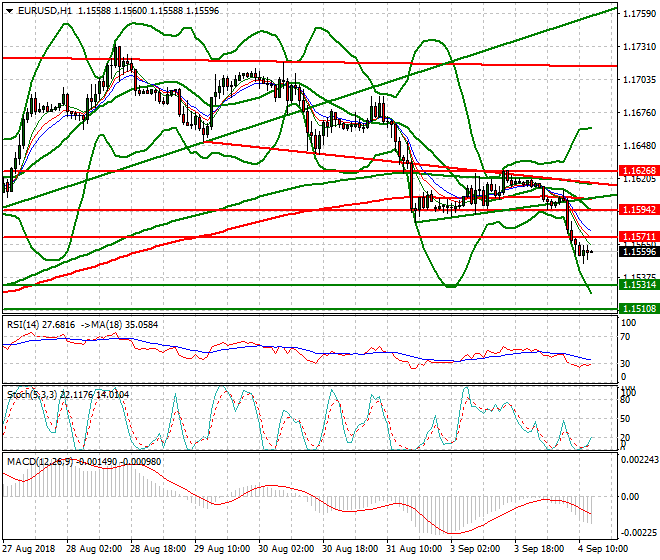The width and height of the screenshot is (660, 560).
Task: Click the Stochastic scale value 50
Action: (625, 419)
